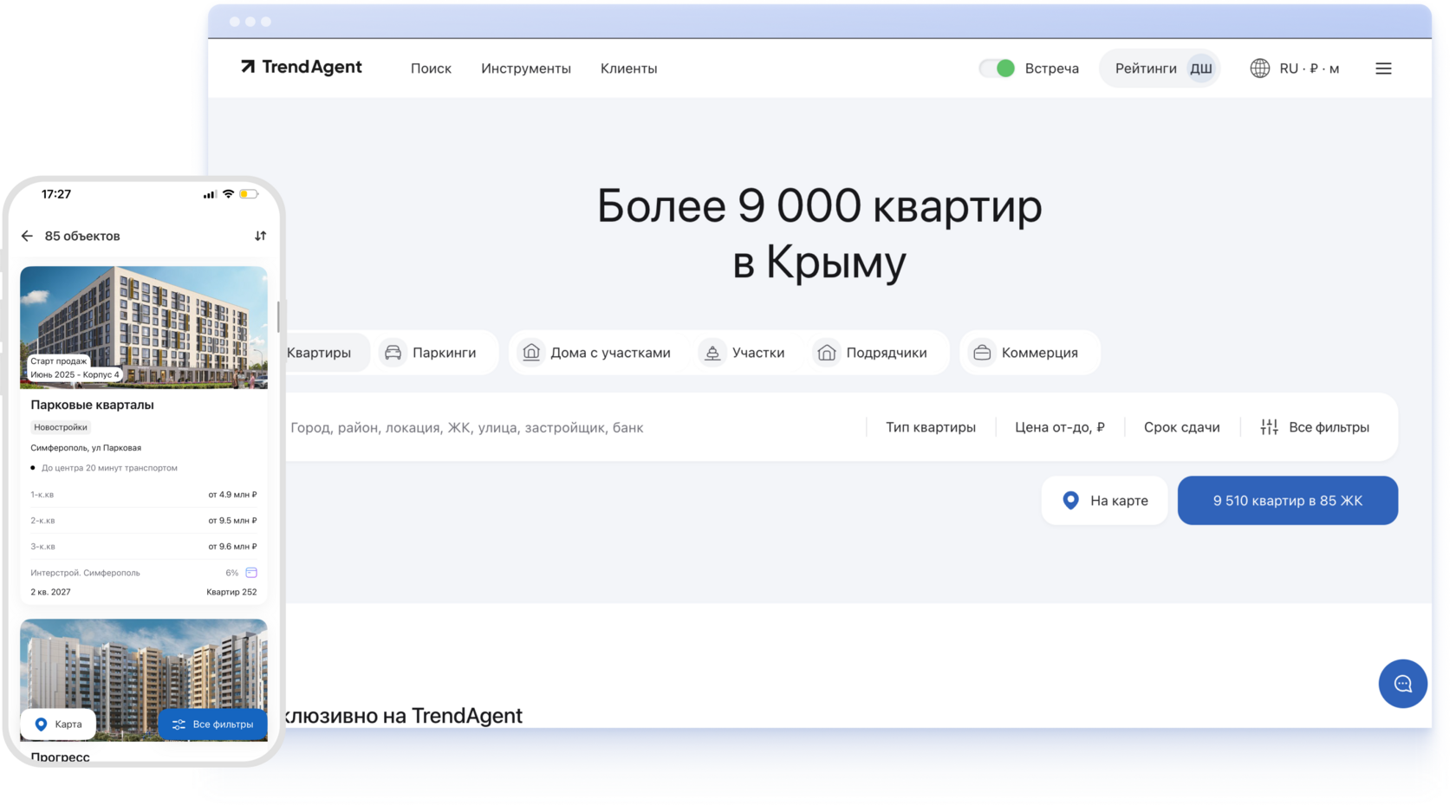Viewport: 1456px width, 812px height.
Task: Click the Подрядчики icon
Action: 827,353
